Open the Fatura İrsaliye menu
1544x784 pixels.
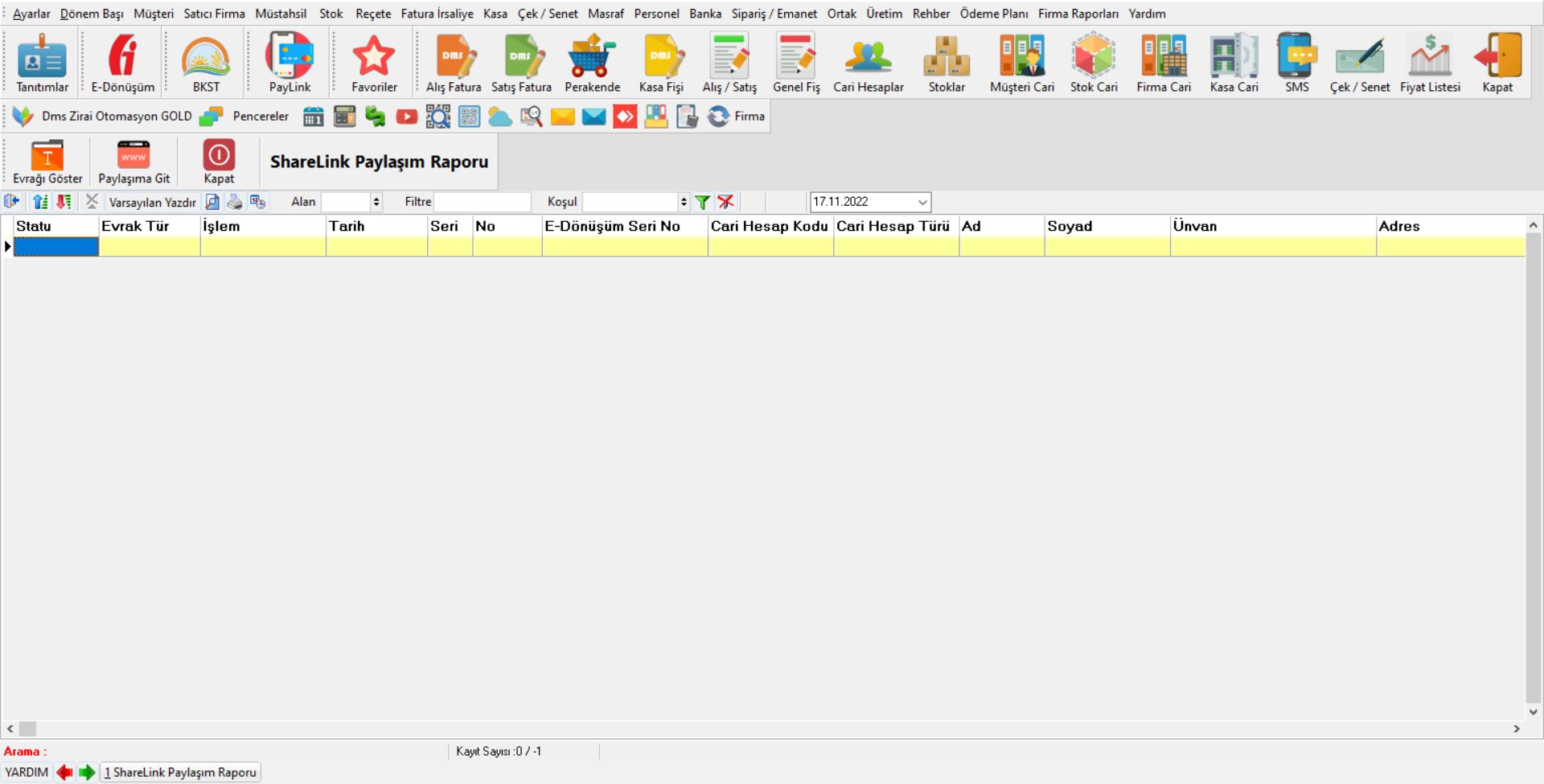[x=437, y=14]
